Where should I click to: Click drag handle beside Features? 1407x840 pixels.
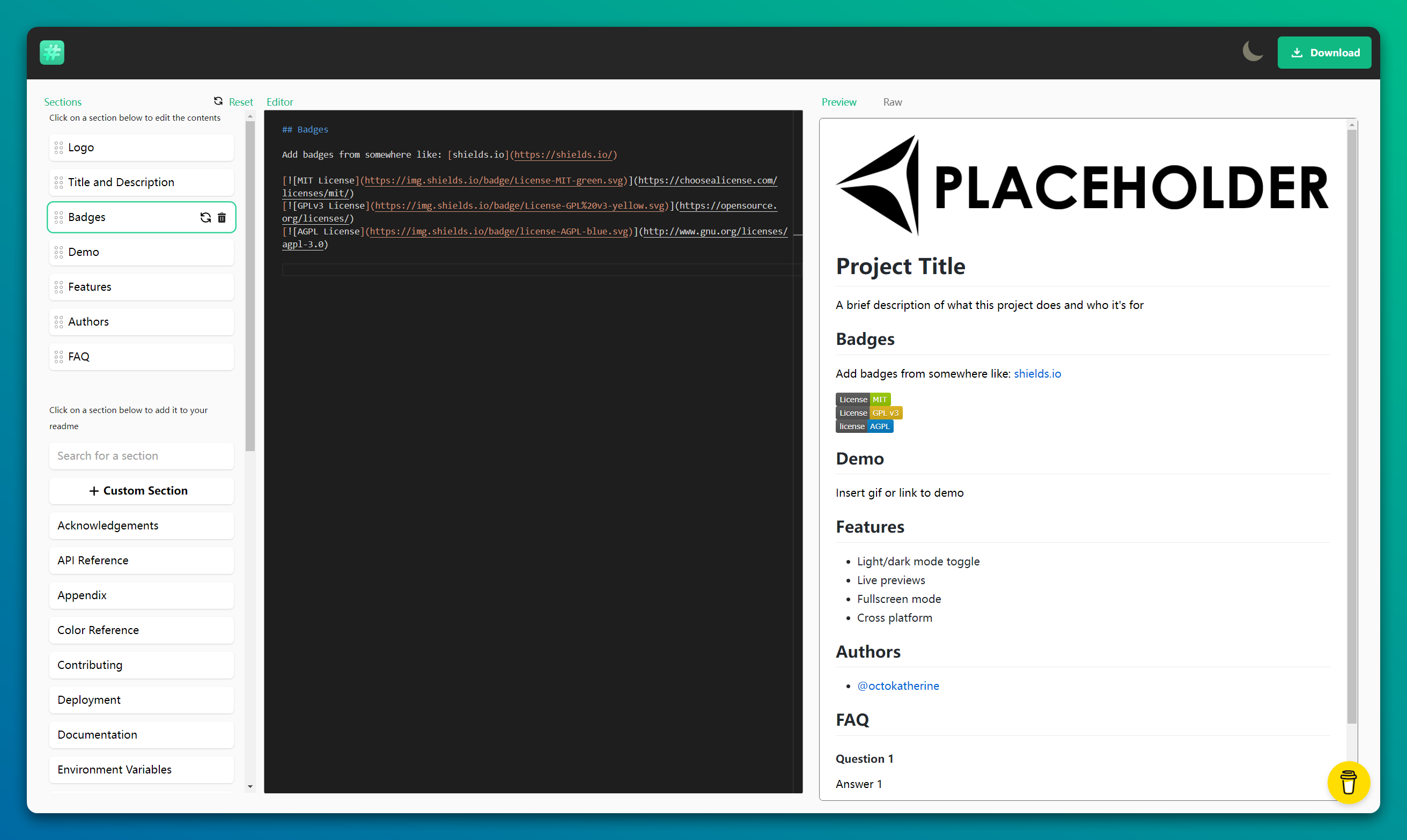coord(59,287)
